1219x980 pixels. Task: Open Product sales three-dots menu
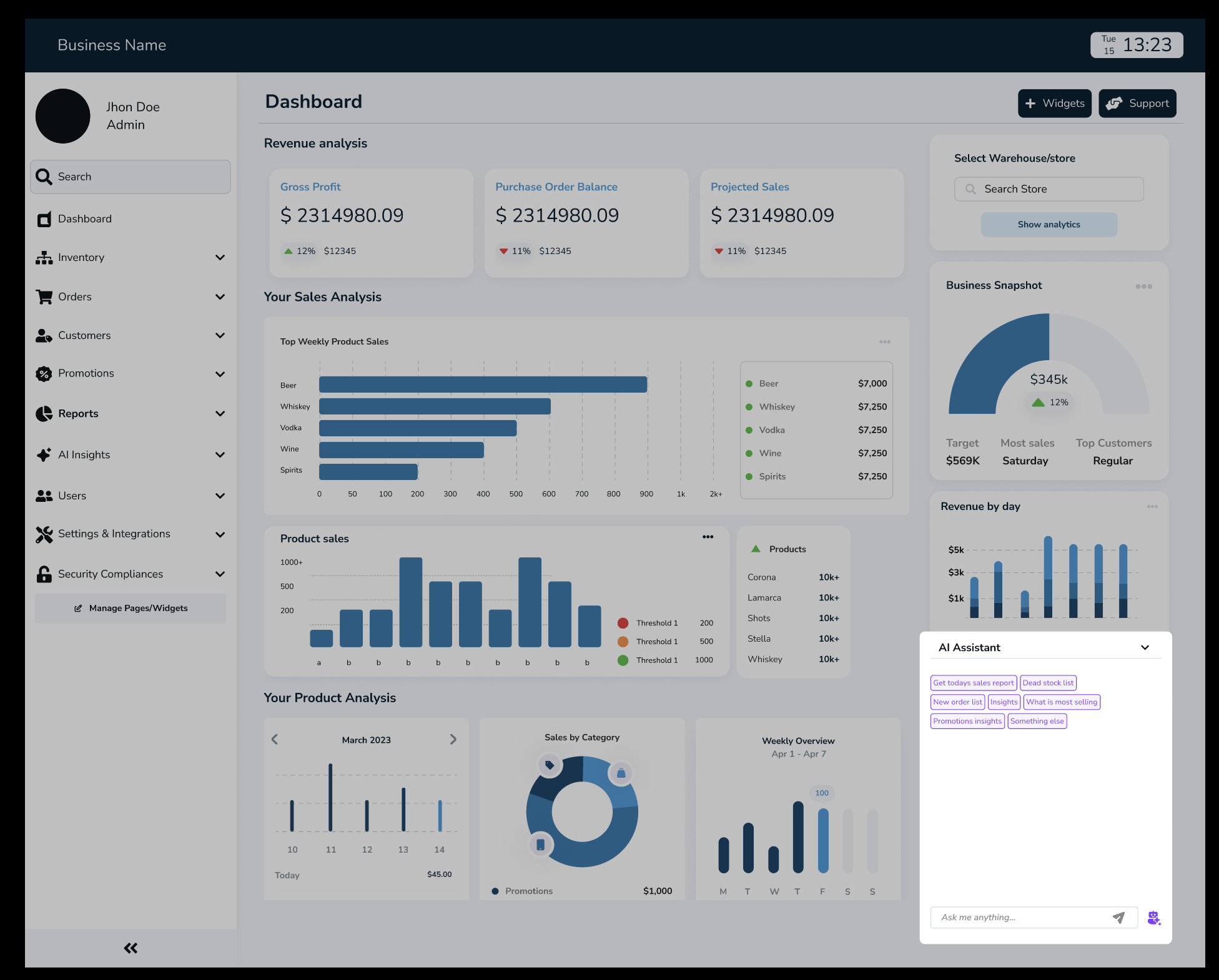coord(708,537)
